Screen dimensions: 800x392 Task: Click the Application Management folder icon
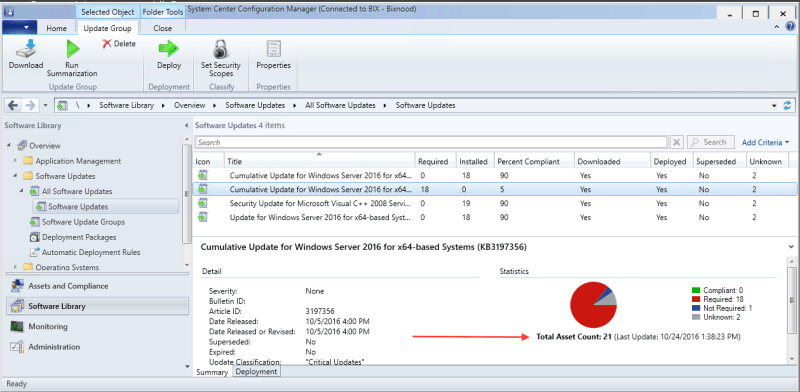coord(28,161)
